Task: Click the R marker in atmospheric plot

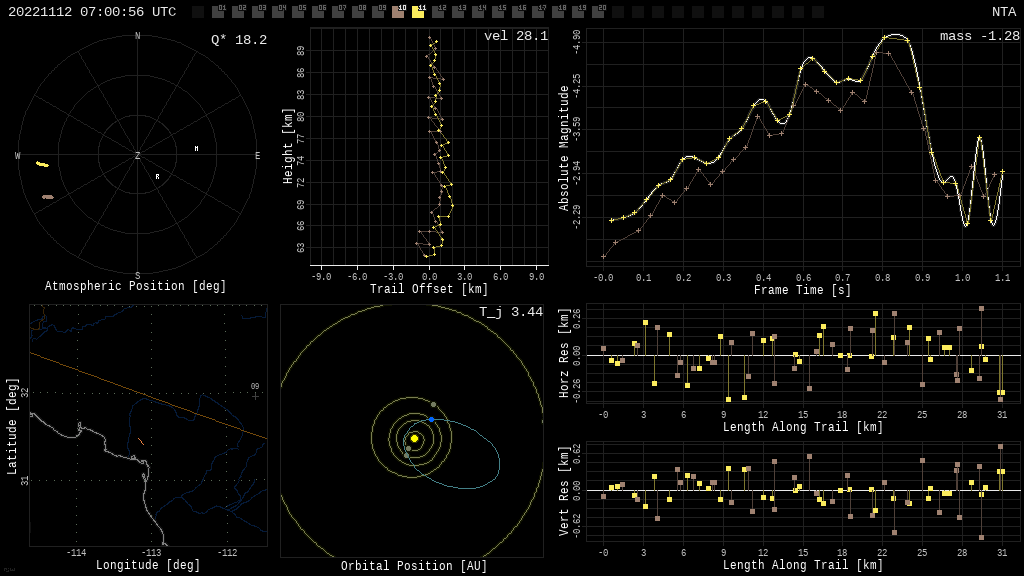Action: tap(157, 176)
